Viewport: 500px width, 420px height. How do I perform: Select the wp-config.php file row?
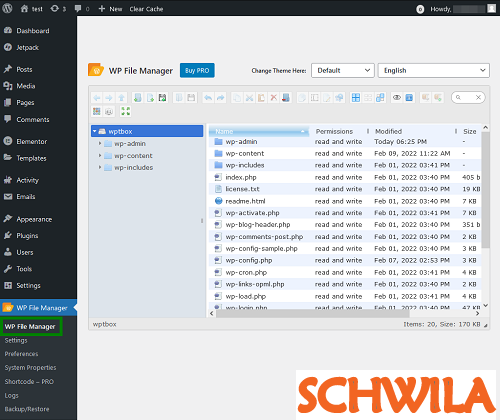pos(345,260)
